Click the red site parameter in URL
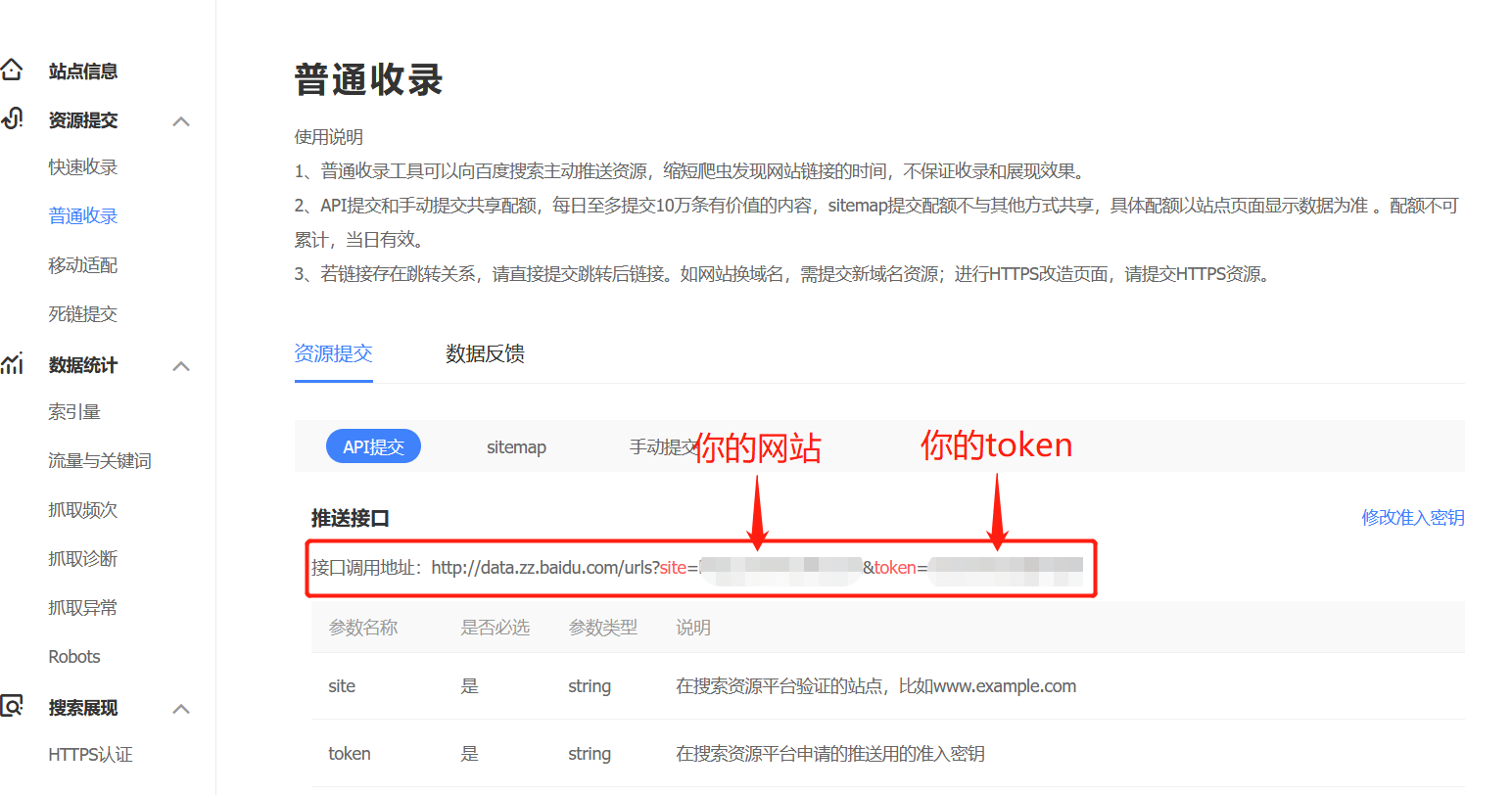Screen dimensions: 1512x795 [x=674, y=568]
